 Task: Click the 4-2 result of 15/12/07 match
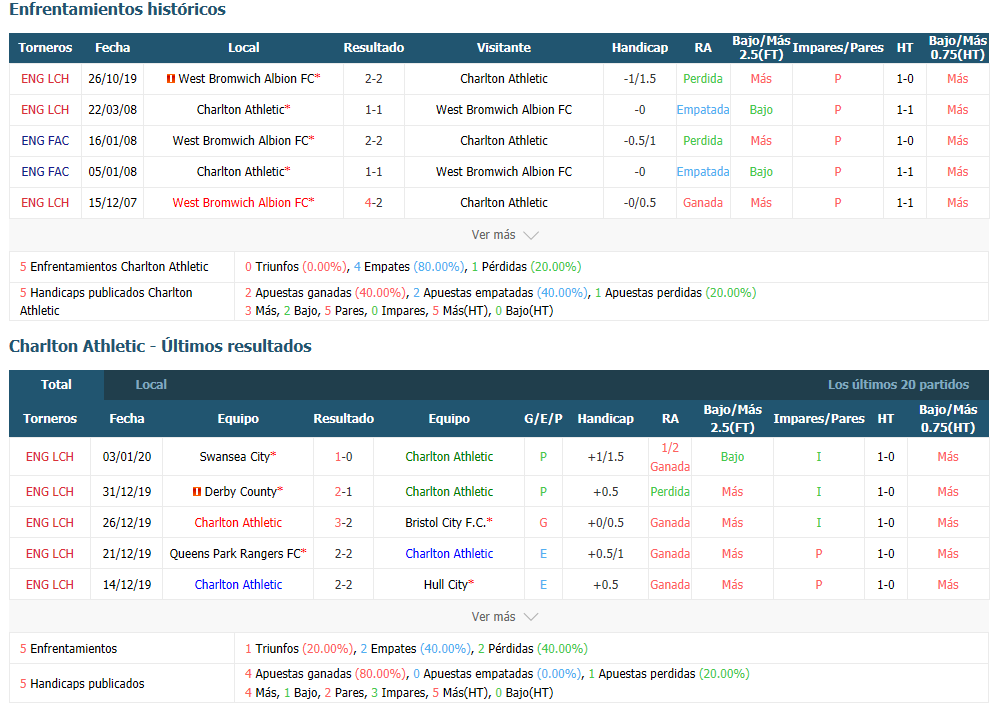374,203
